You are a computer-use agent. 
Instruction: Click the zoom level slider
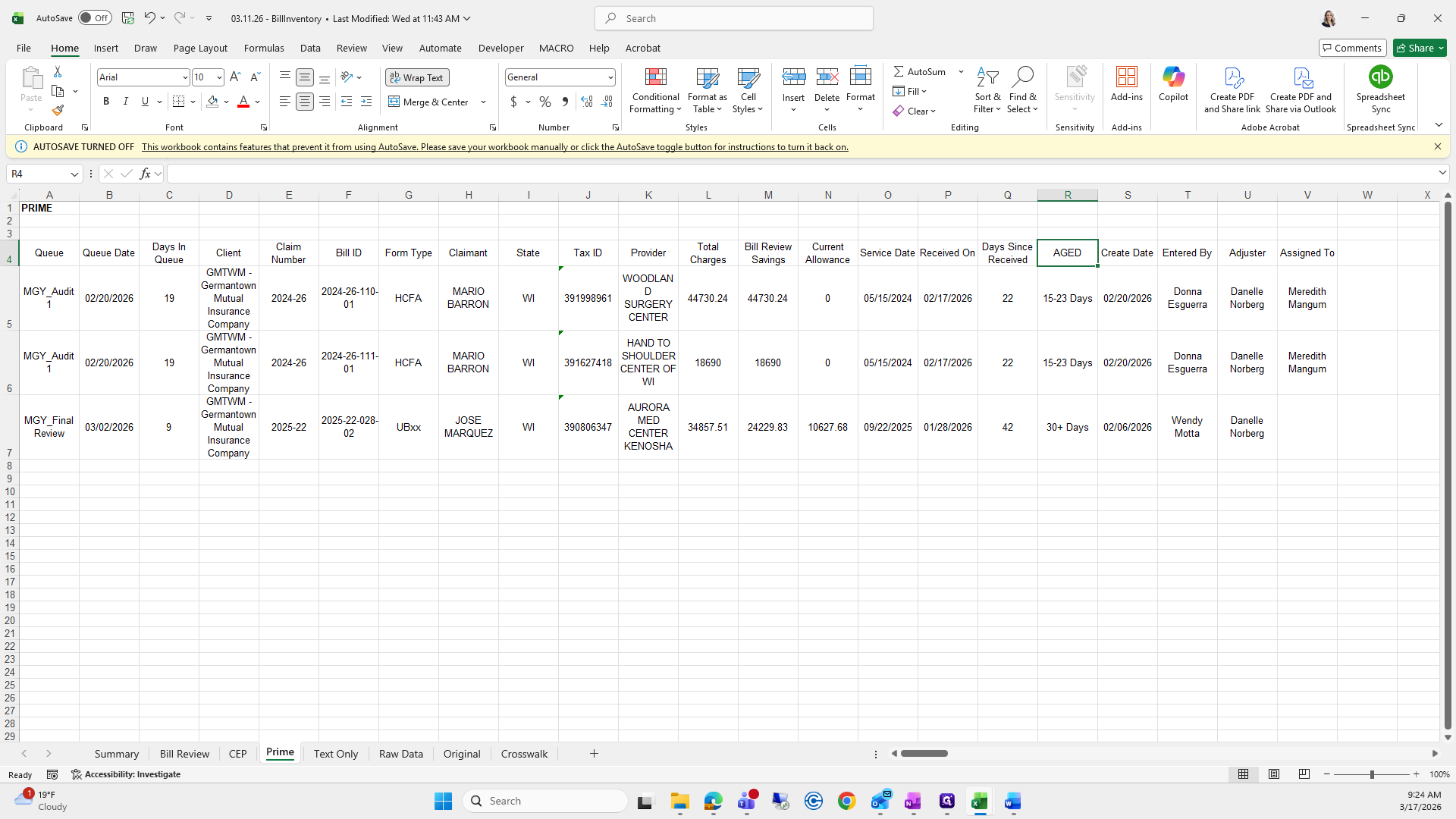pyautogui.click(x=1371, y=774)
